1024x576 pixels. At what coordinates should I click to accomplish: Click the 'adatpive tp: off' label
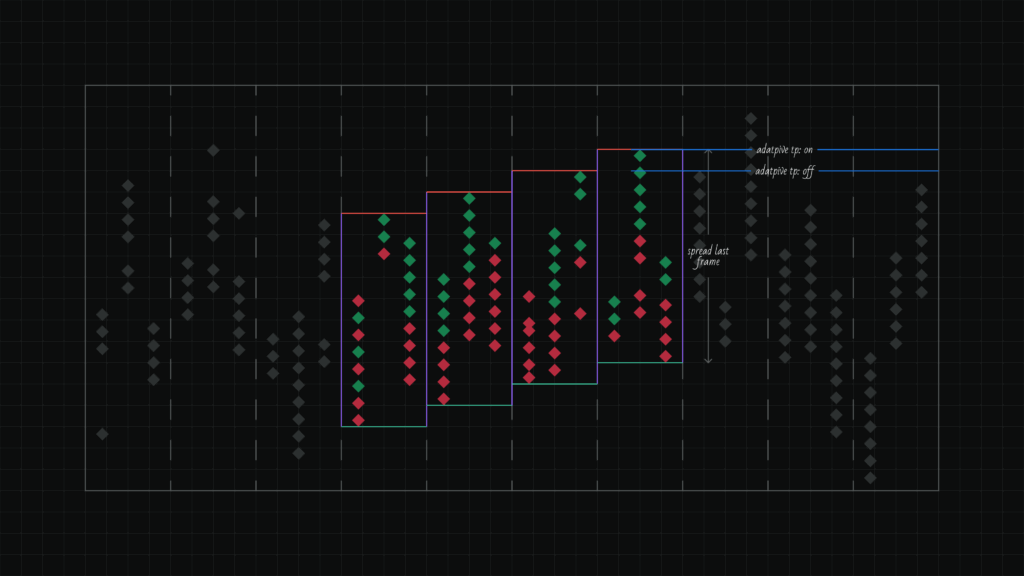click(x=784, y=171)
